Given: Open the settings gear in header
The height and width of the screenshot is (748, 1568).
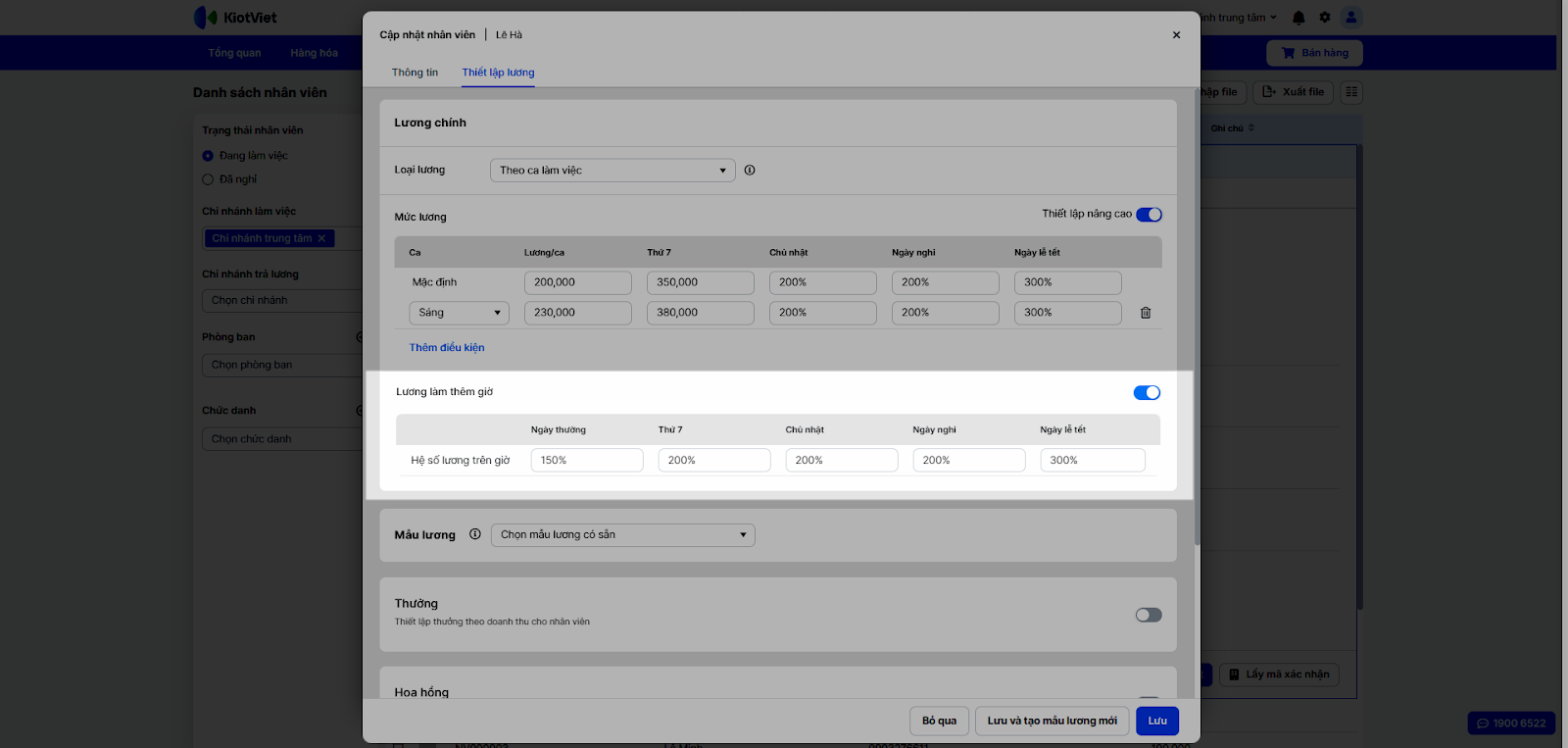Looking at the screenshot, I should [1325, 18].
